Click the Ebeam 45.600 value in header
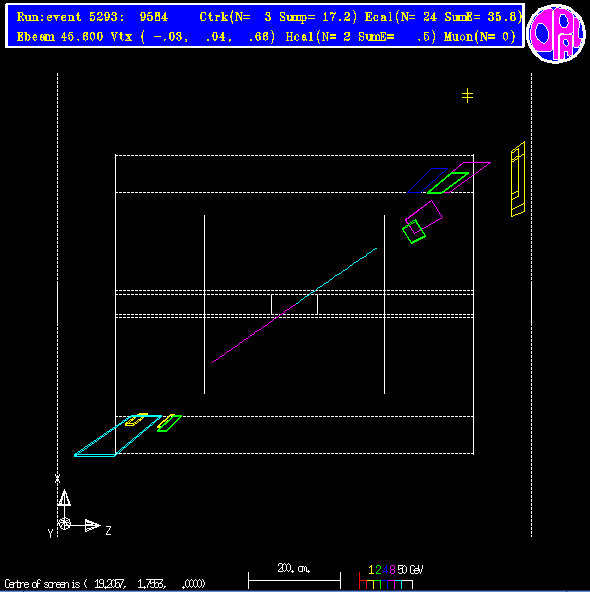Image resolution: width=590 pixels, height=592 pixels. 60,37
